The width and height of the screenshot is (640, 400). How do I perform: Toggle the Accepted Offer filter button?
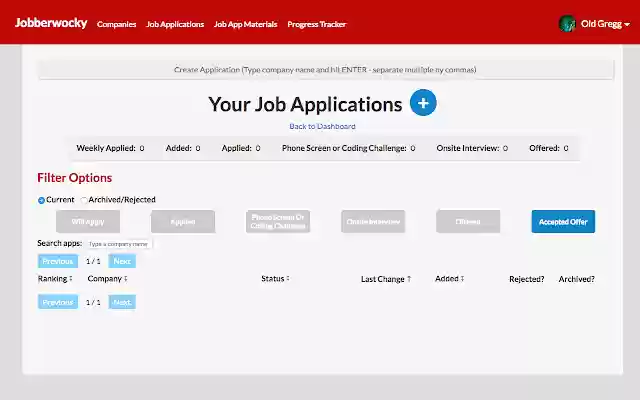(x=563, y=222)
